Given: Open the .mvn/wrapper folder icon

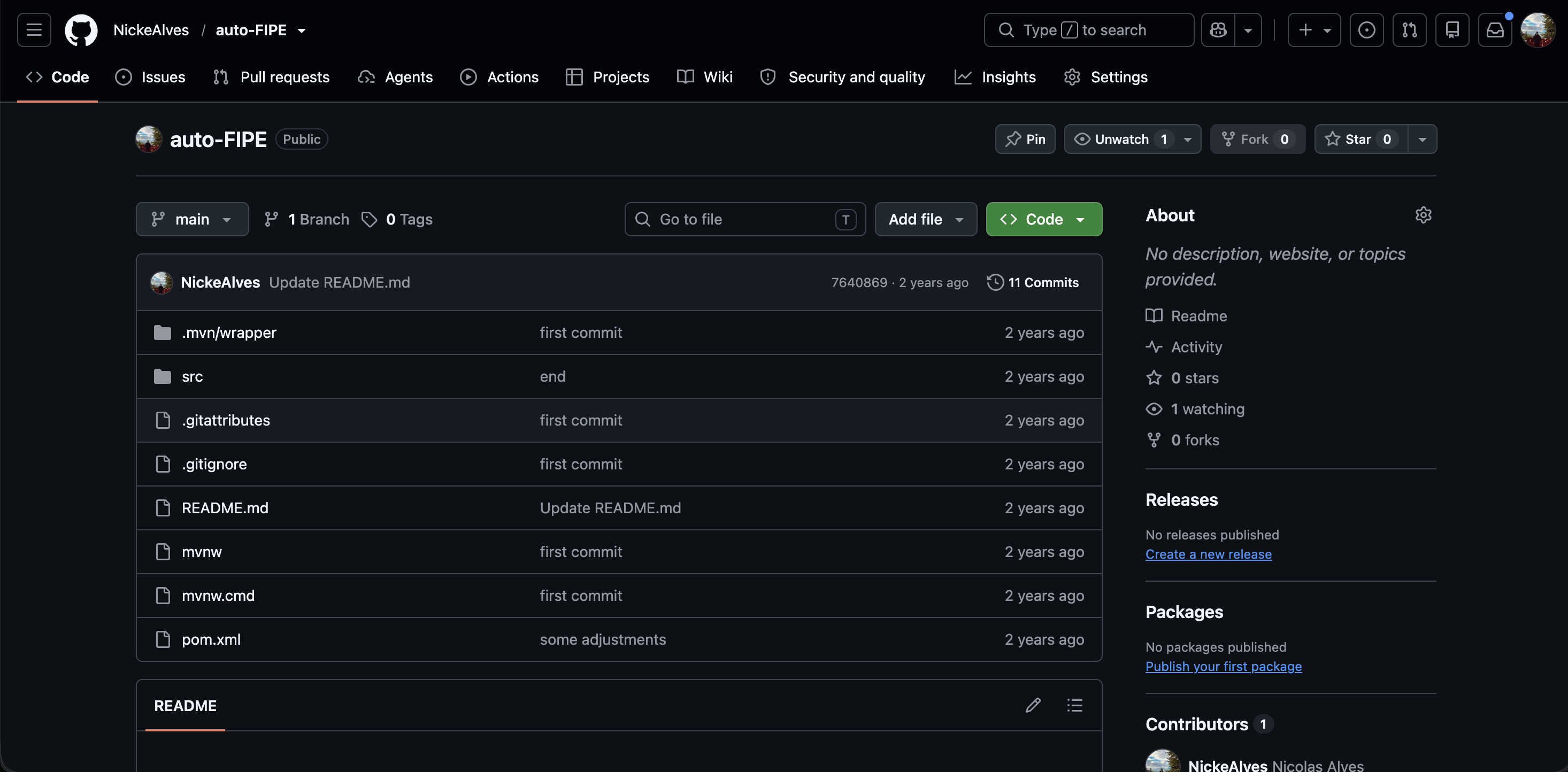Looking at the screenshot, I should click(x=163, y=333).
